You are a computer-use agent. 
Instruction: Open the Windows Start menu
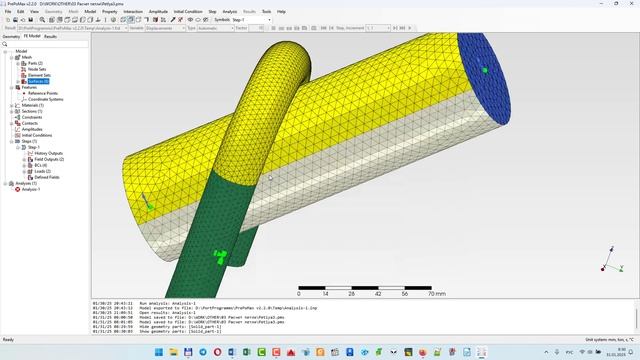[159, 352]
